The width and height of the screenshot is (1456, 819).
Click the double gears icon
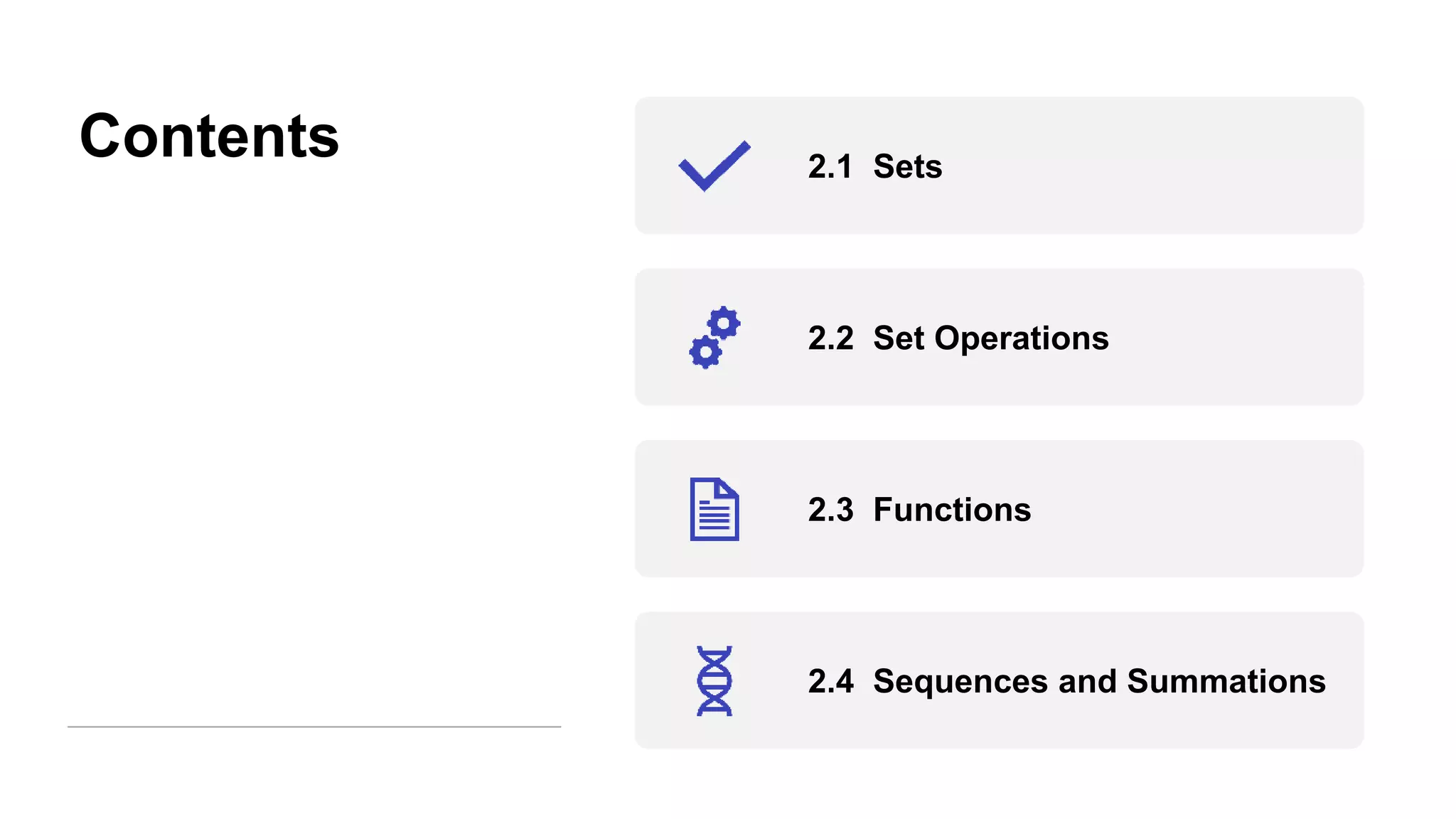click(714, 338)
